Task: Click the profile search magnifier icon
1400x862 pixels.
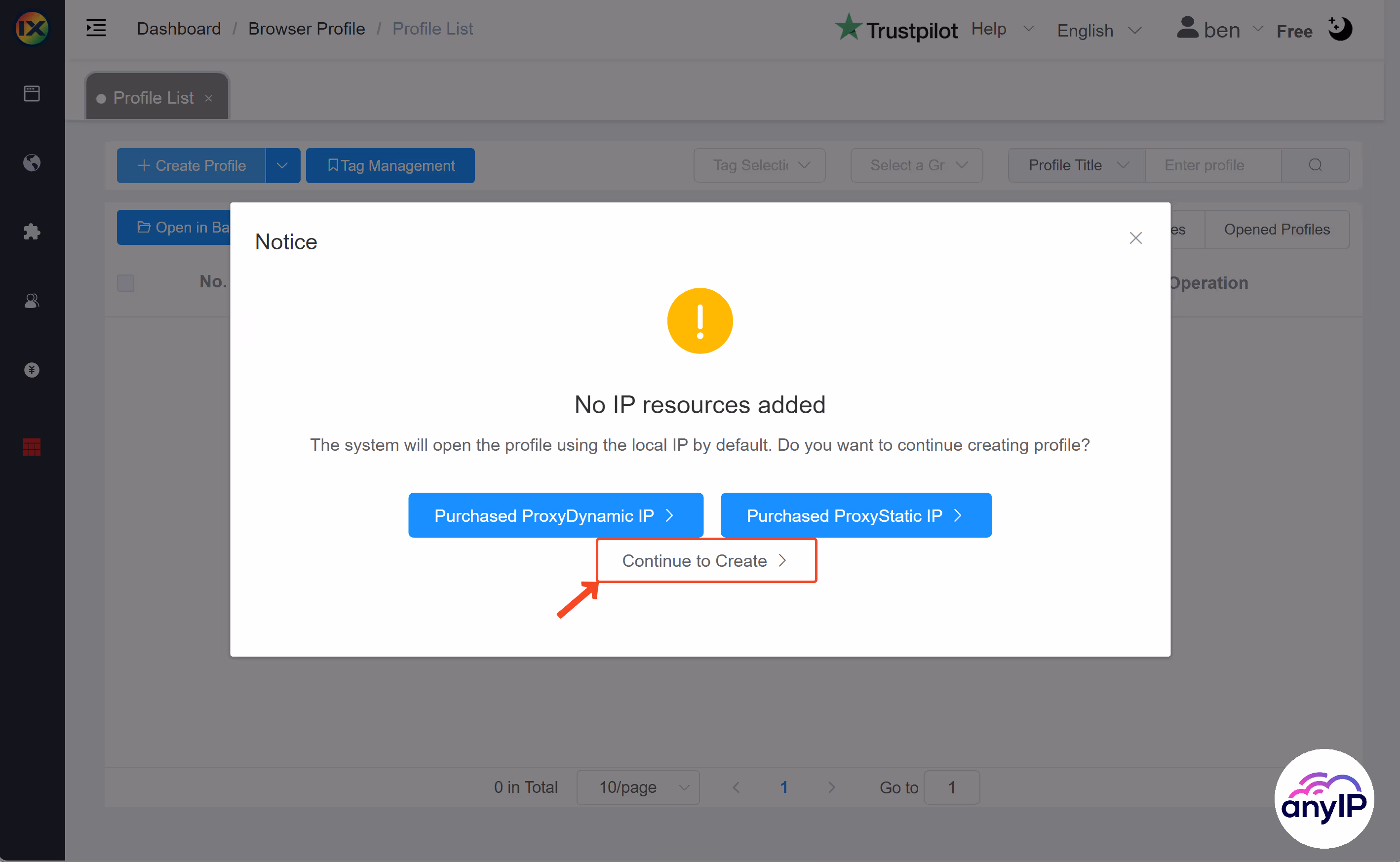Action: [x=1315, y=165]
